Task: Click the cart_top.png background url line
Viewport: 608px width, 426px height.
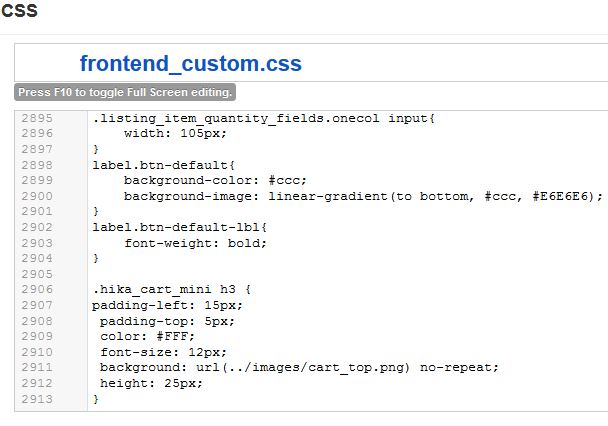Action: (x=298, y=368)
